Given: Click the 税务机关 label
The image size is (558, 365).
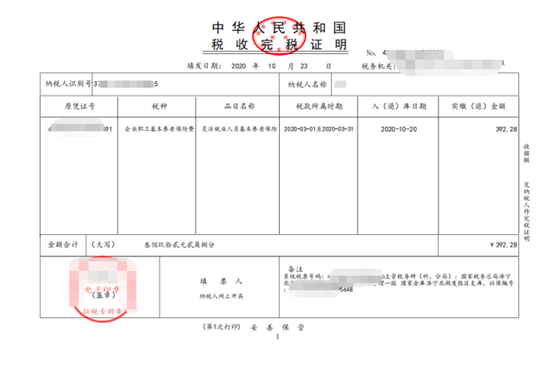Looking at the screenshot, I should coord(378,66).
